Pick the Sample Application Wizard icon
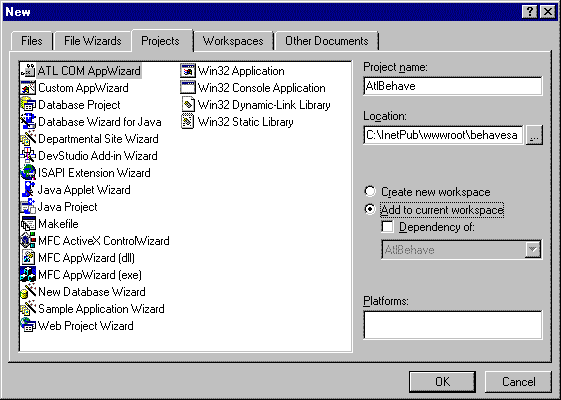 (x=28, y=309)
